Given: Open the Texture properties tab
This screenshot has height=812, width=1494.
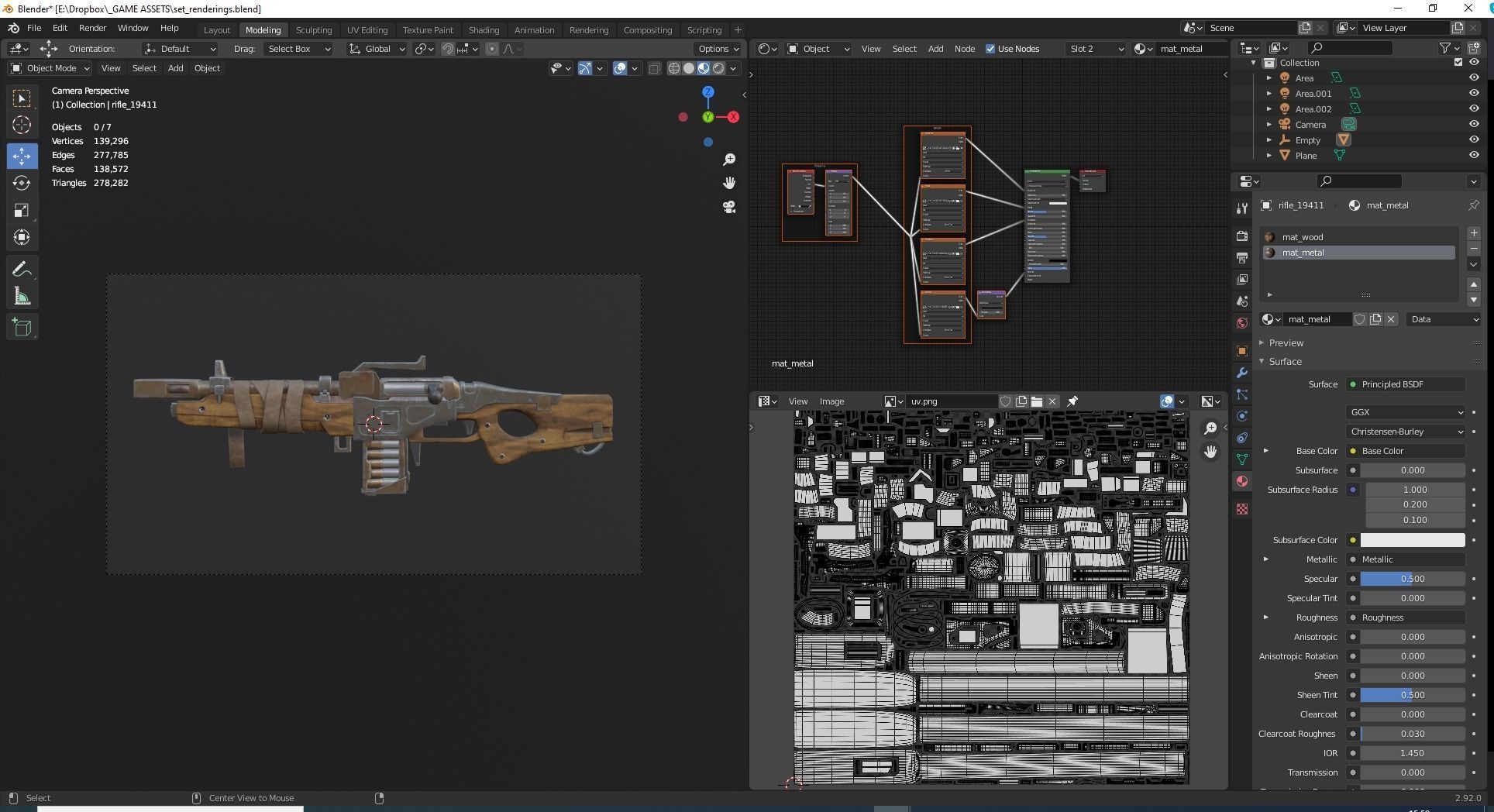Looking at the screenshot, I should (1242, 509).
